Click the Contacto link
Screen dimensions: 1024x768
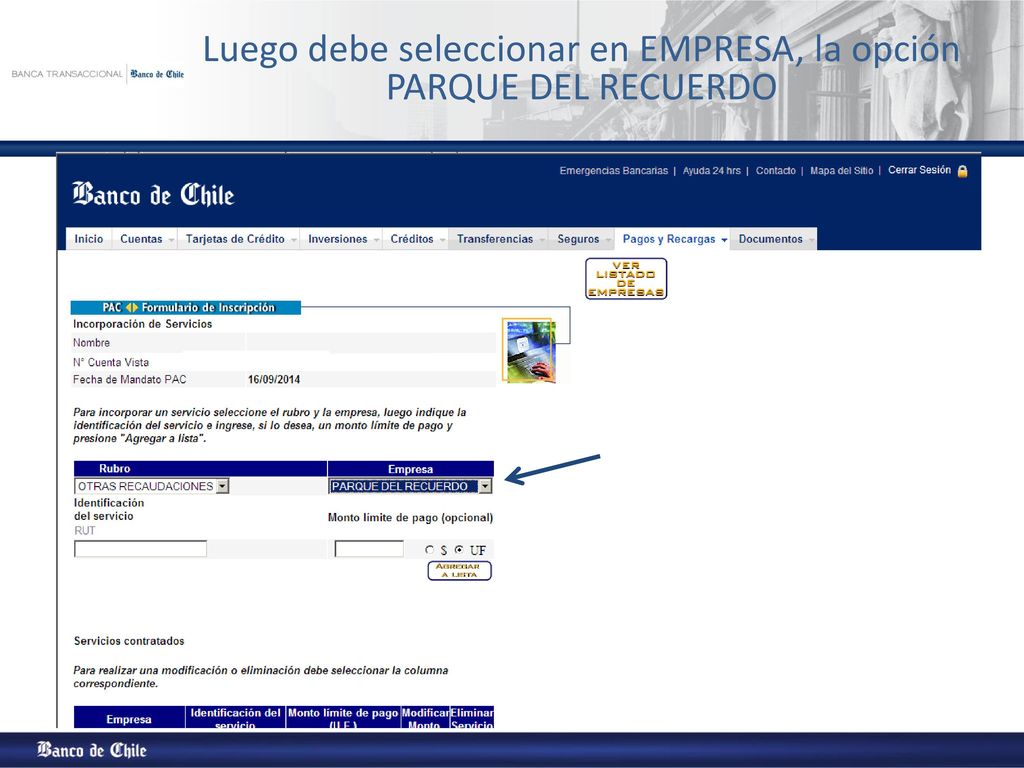775,170
